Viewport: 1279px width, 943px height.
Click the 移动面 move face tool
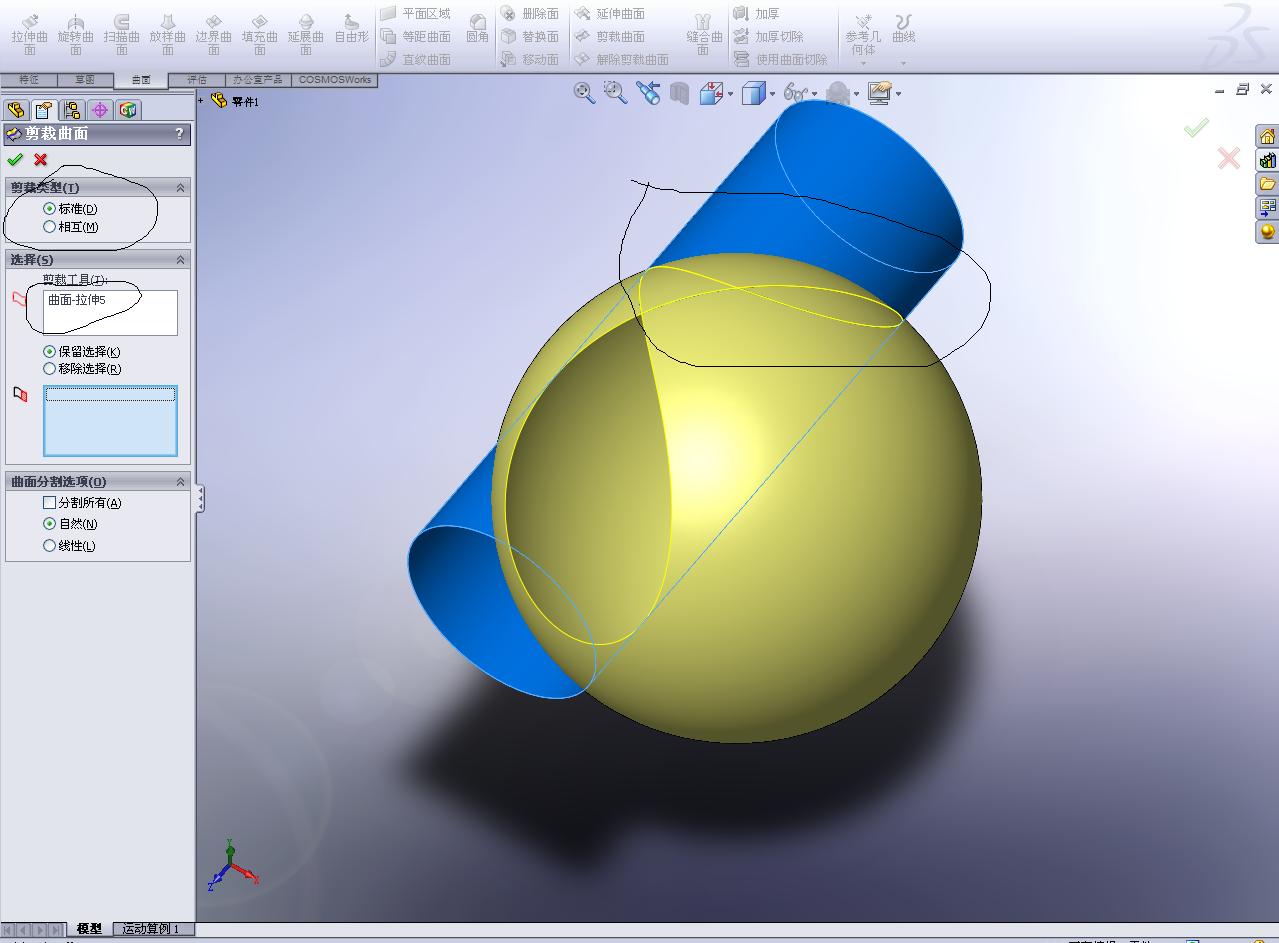(529, 60)
